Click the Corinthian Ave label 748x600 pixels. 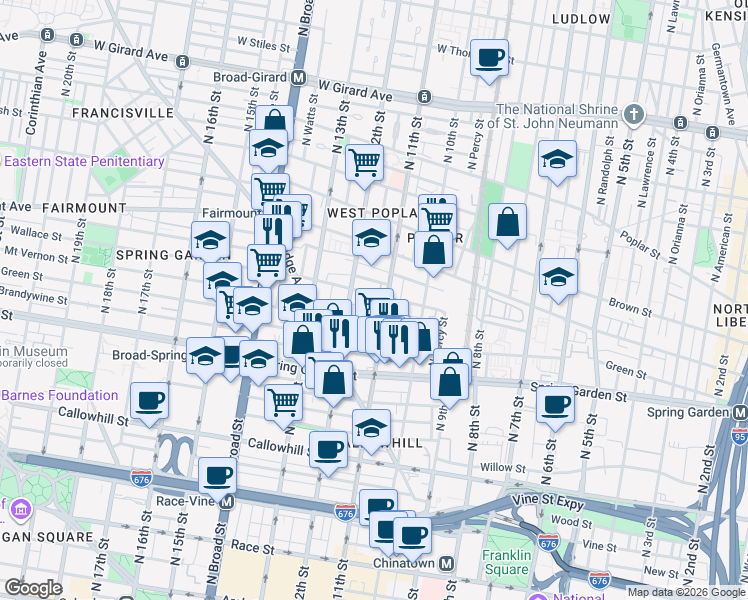point(36,93)
